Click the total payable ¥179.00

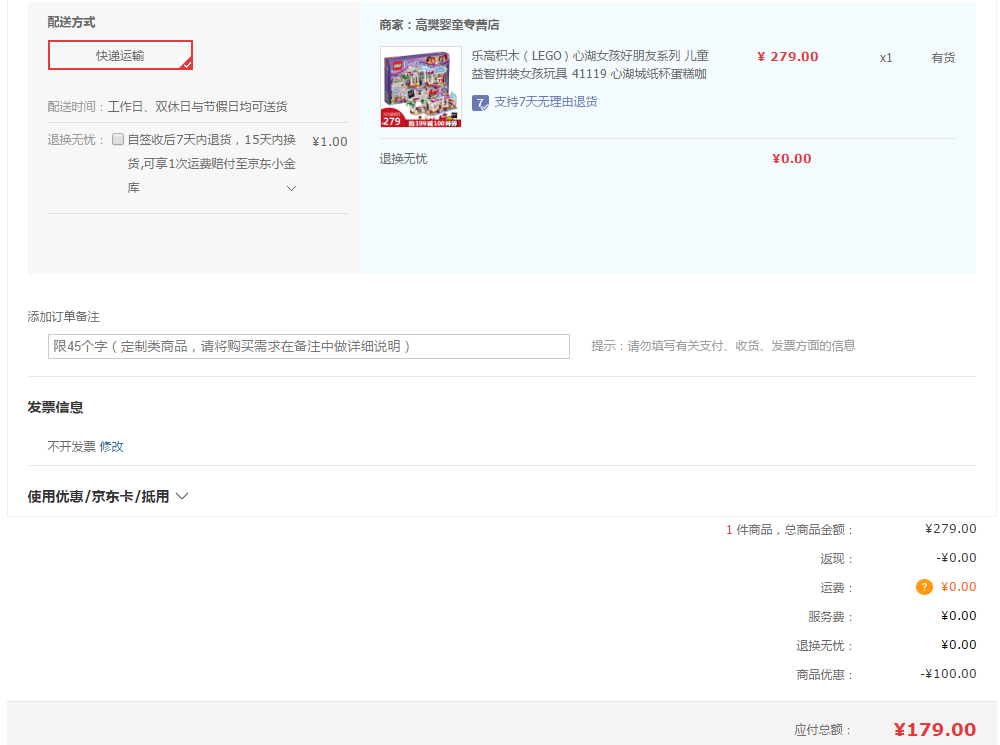(x=934, y=729)
